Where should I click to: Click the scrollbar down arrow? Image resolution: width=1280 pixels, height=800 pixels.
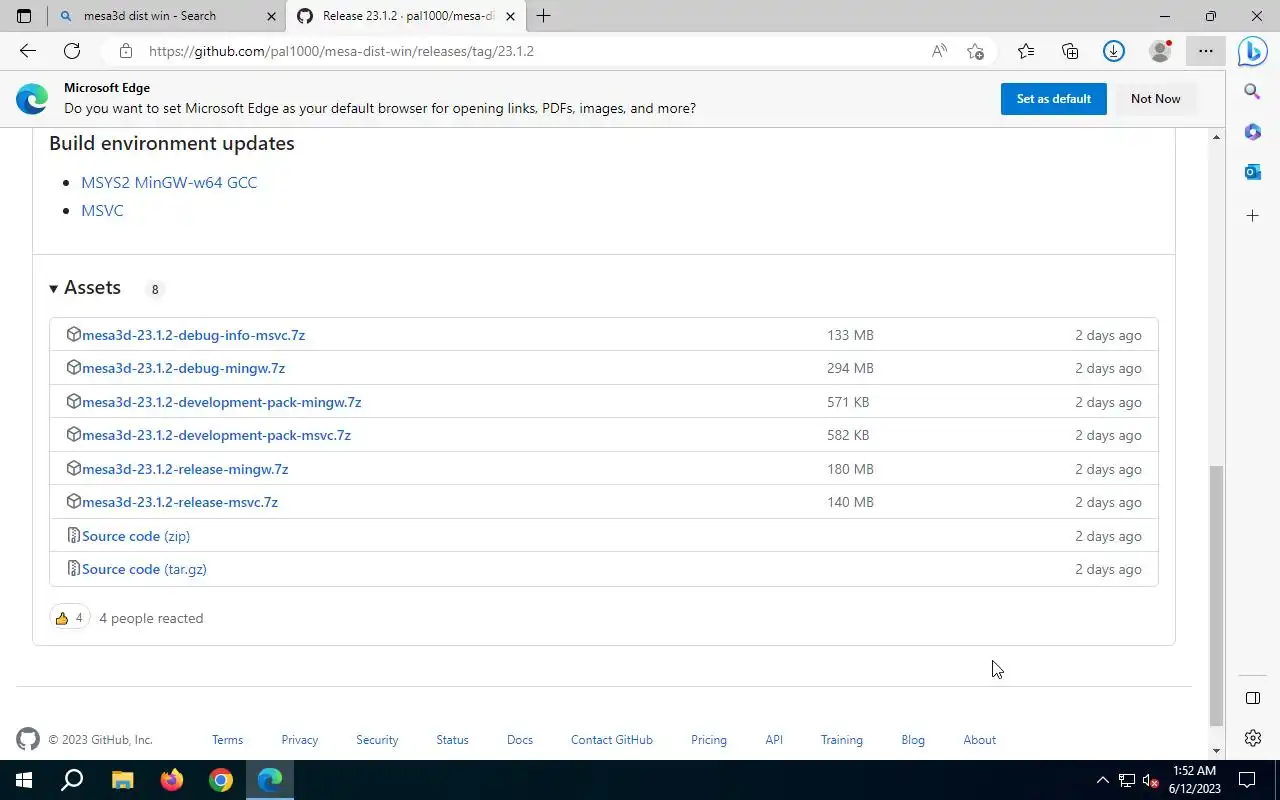1216,751
